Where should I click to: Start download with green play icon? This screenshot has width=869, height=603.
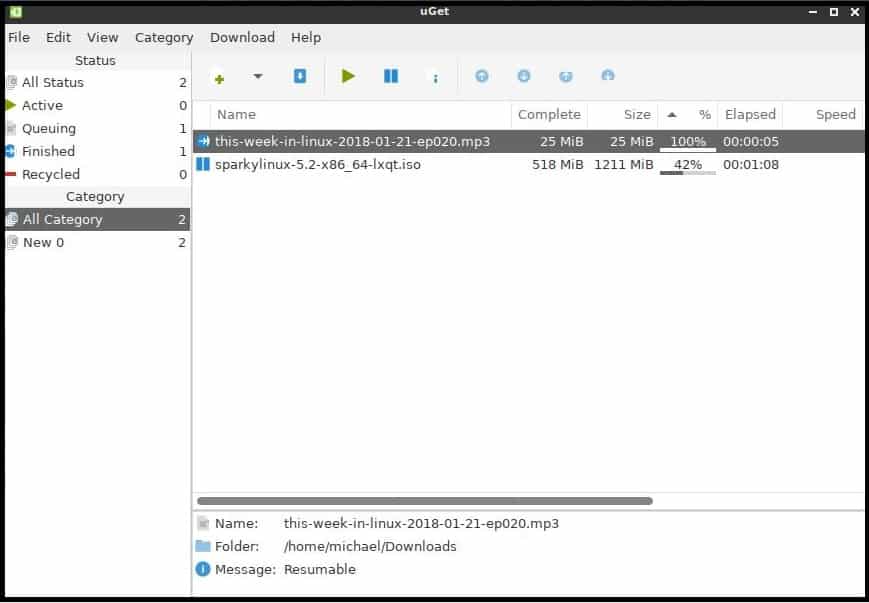click(348, 76)
